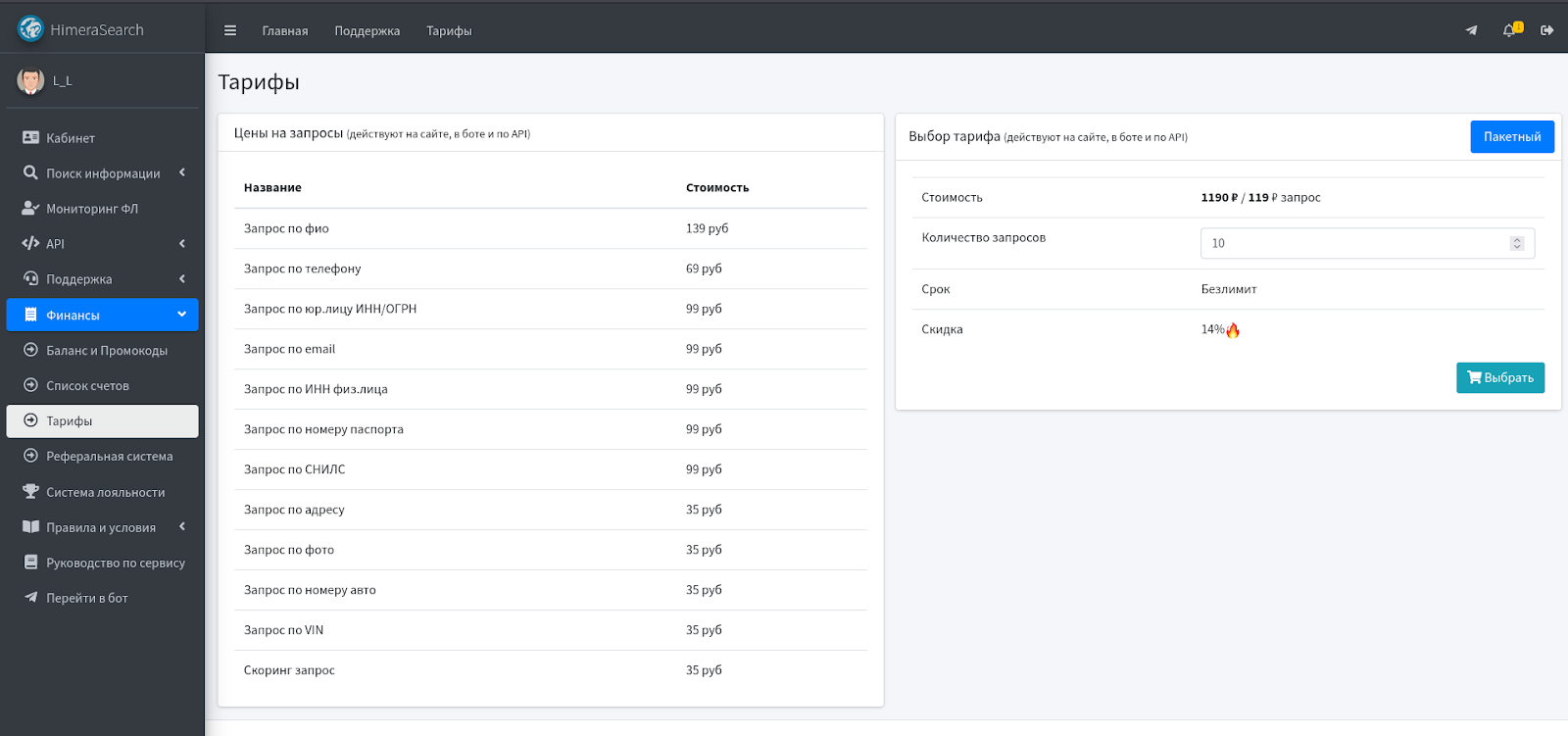
Task: Open Руководство по сервису in sidebar
Action: [115, 563]
